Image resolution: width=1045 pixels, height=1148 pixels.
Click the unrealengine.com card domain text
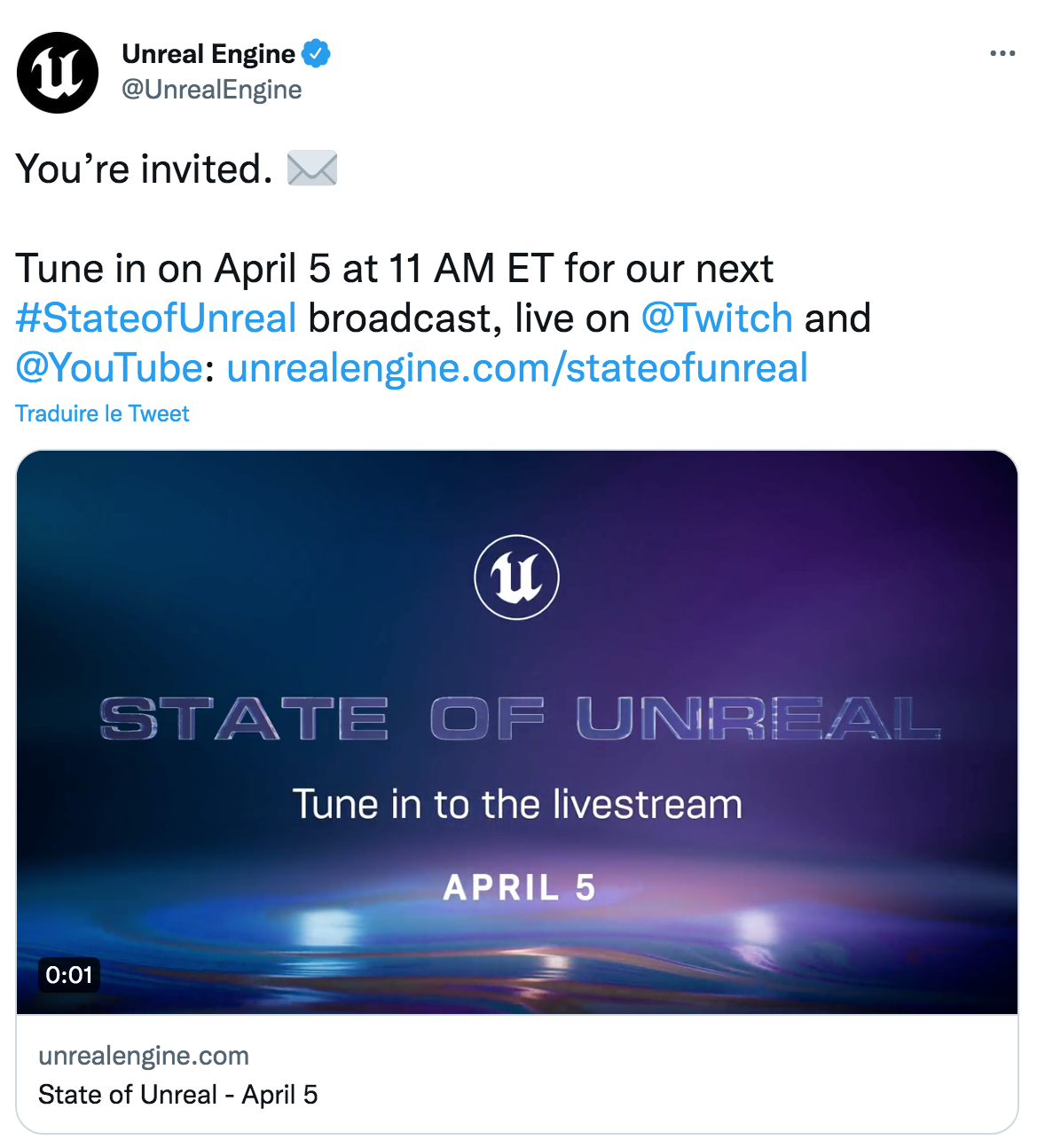(x=144, y=1056)
